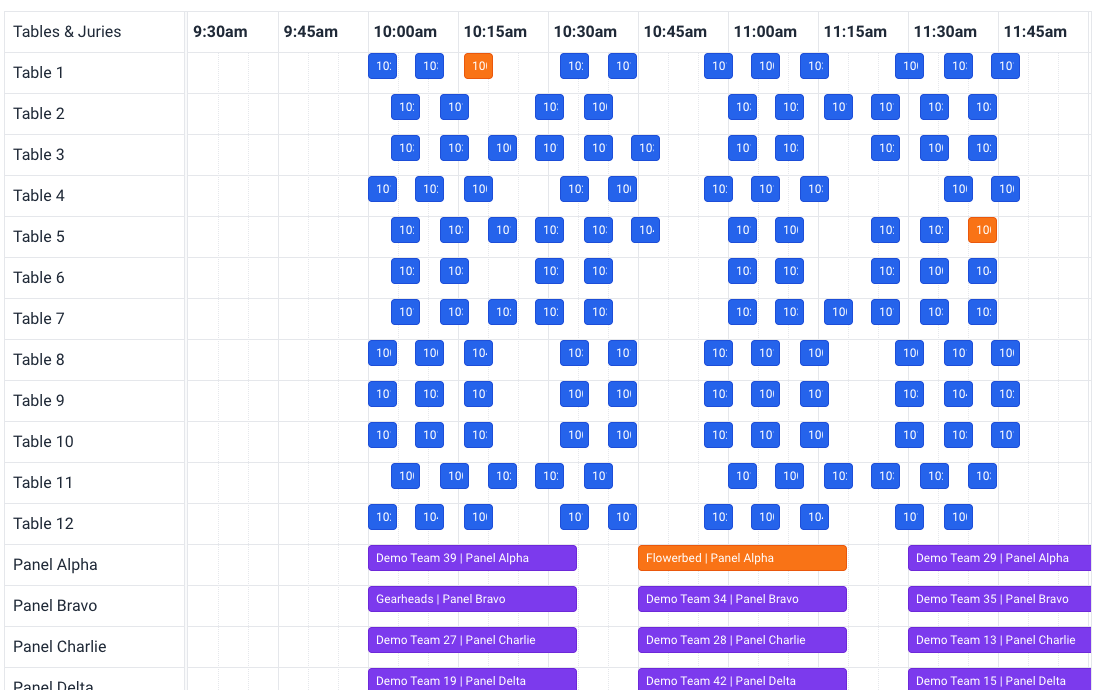Select the Table 6 row label

point(39,278)
